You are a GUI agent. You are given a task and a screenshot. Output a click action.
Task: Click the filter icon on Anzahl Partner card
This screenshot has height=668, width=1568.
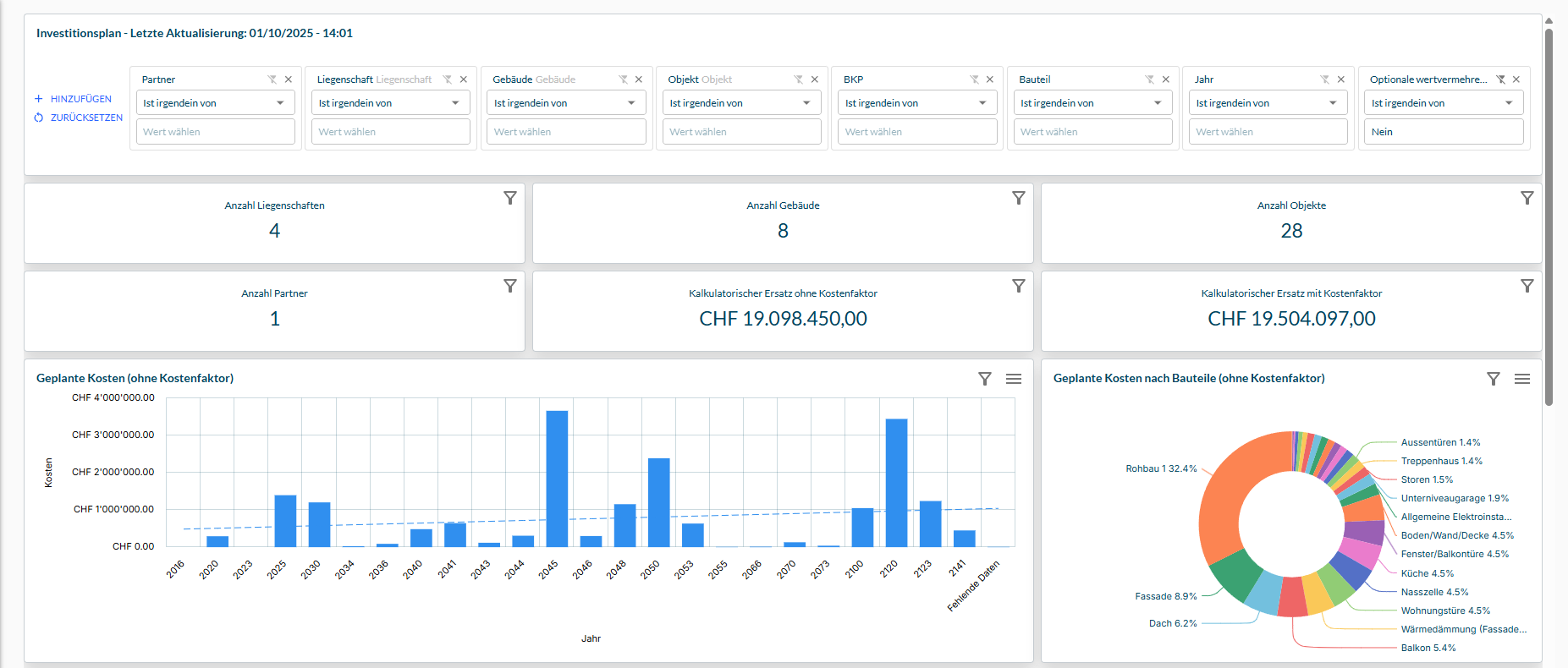pyautogui.click(x=509, y=286)
